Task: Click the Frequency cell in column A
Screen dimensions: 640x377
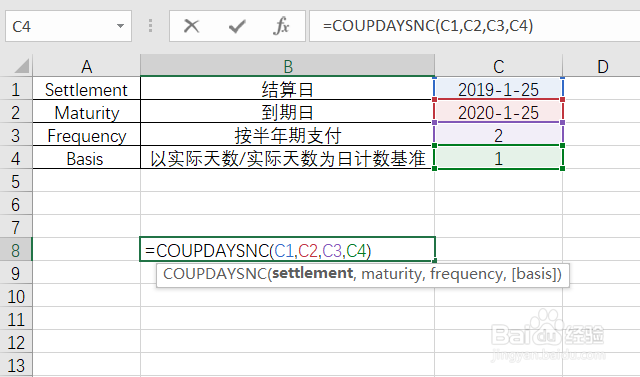Action: click(87, 135)
